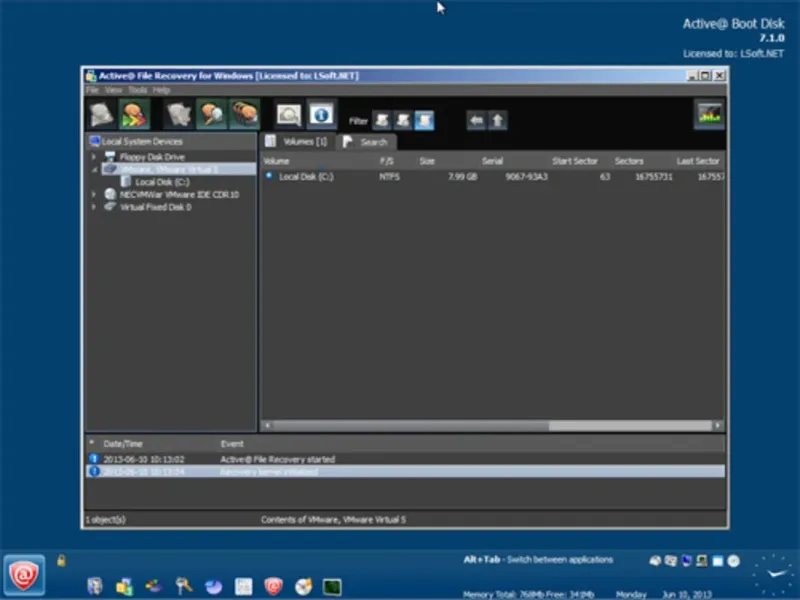Open the Tools menu

click(138, 90)
